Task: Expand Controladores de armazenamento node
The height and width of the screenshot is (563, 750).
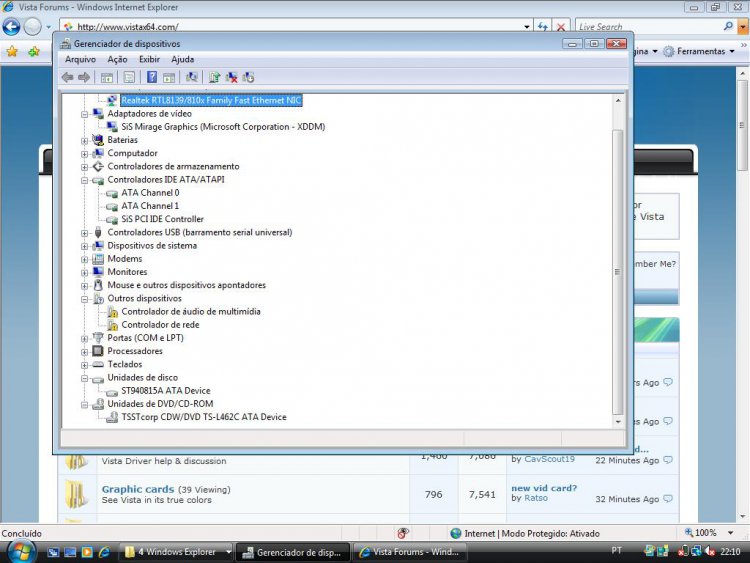Action: tap(85, 167)
